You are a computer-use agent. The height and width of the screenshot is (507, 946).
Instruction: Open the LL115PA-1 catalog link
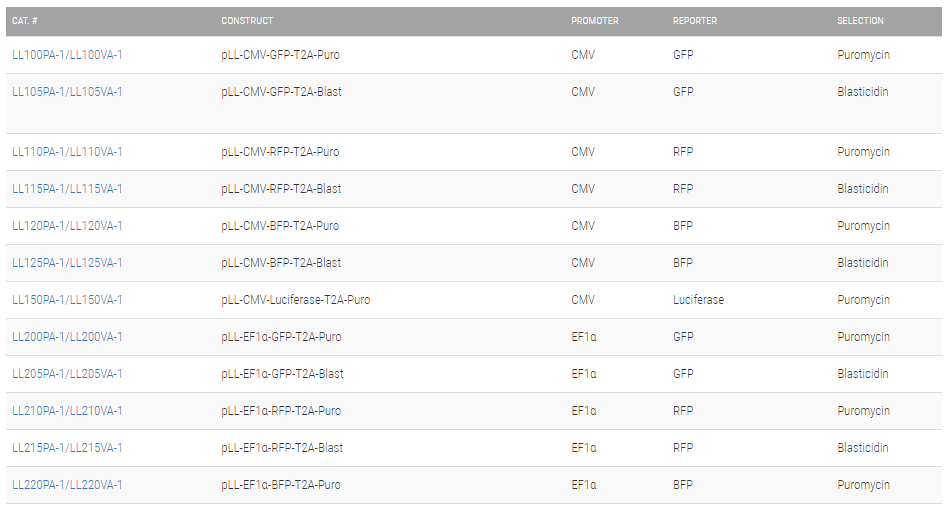(38, 189)
